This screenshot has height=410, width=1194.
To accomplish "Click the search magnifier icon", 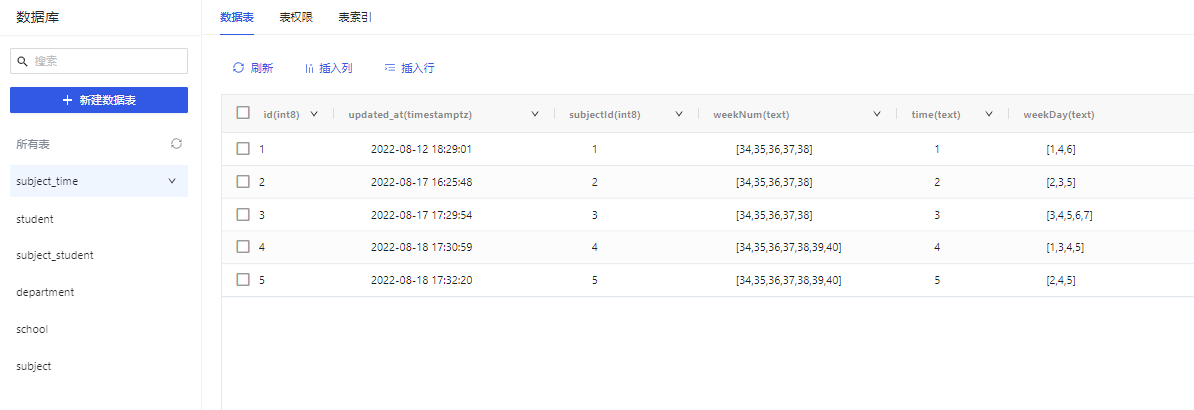I will [x=23, y=61].
